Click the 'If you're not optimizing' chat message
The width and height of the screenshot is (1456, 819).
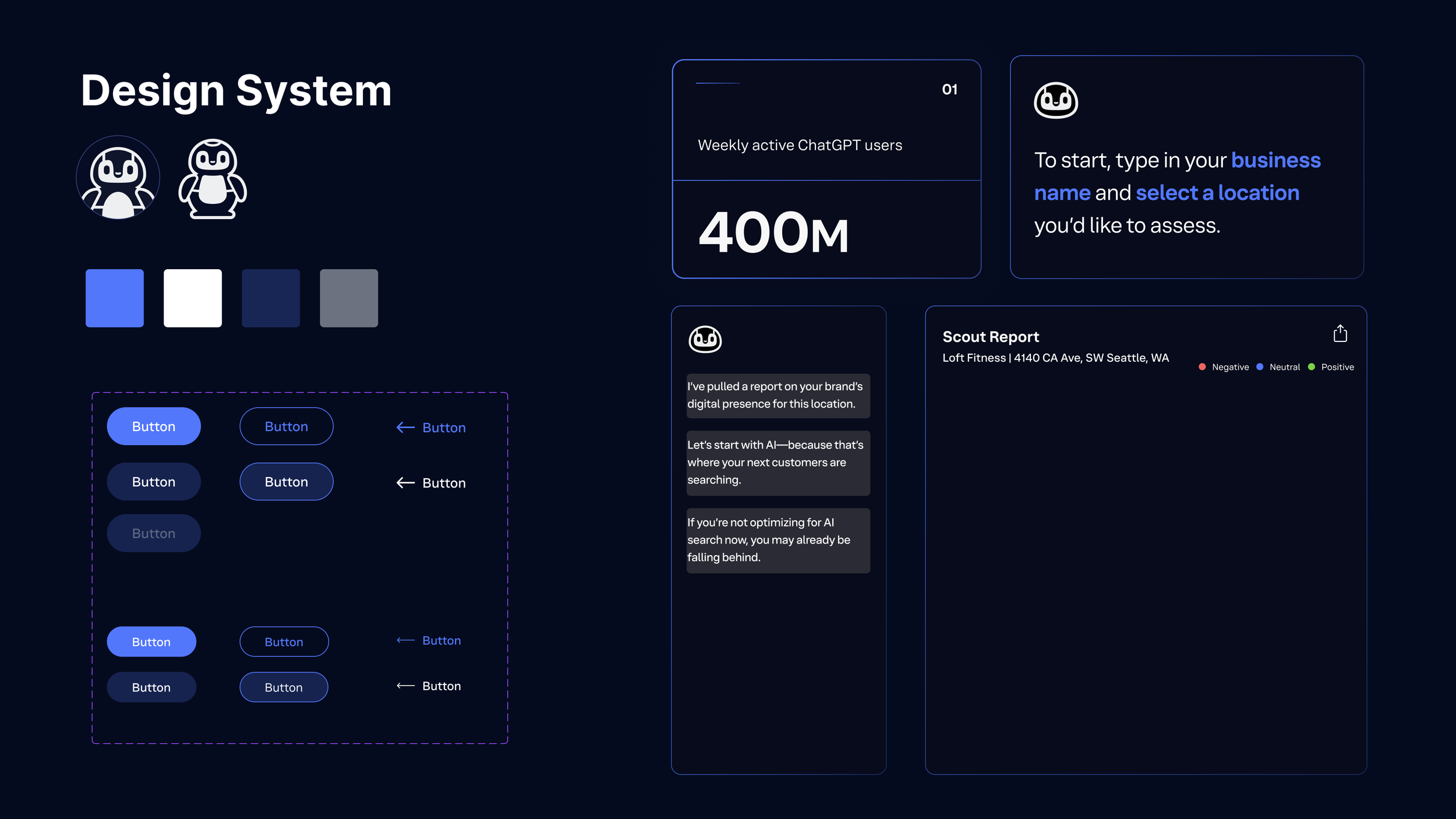[778, 541]
